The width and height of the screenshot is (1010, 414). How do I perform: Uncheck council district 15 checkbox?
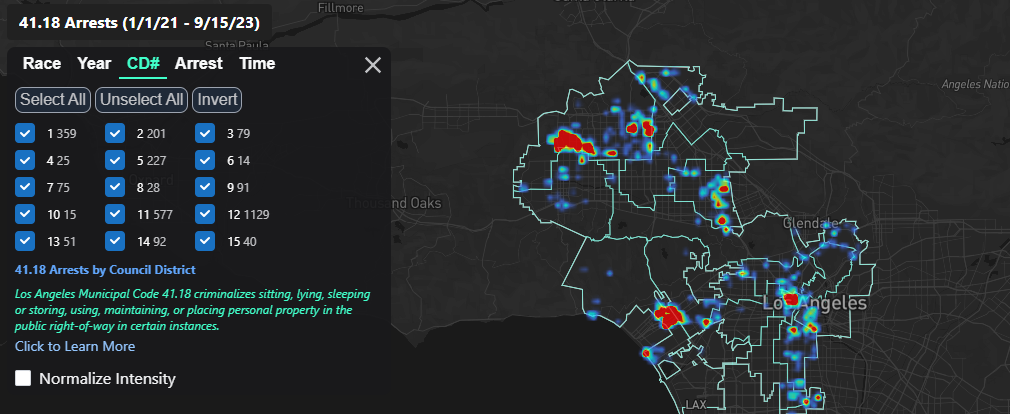point(205,241)
